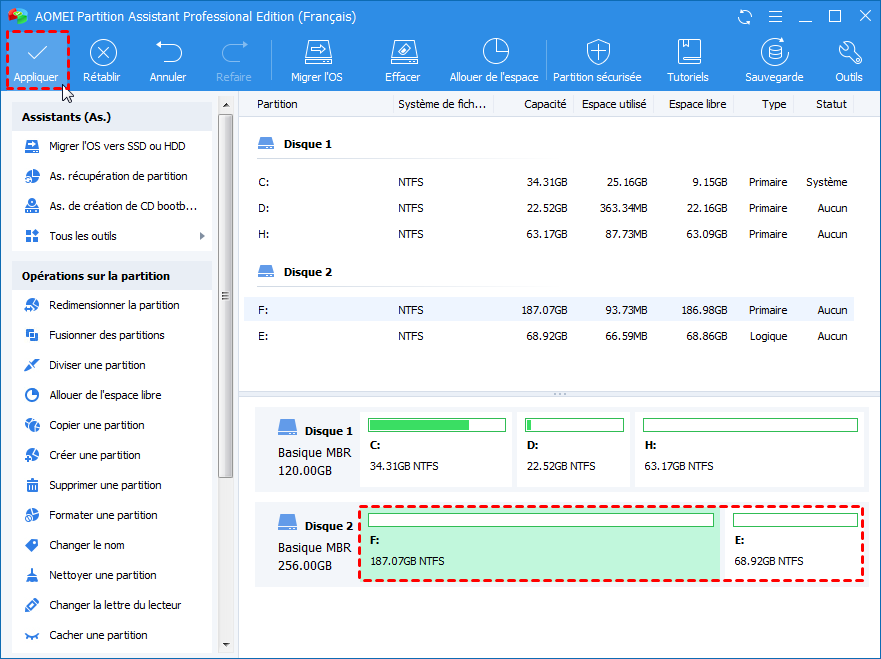Click the Sauvegarde backup icon
This screenshot has width=881, height=659.
point(774,53)
